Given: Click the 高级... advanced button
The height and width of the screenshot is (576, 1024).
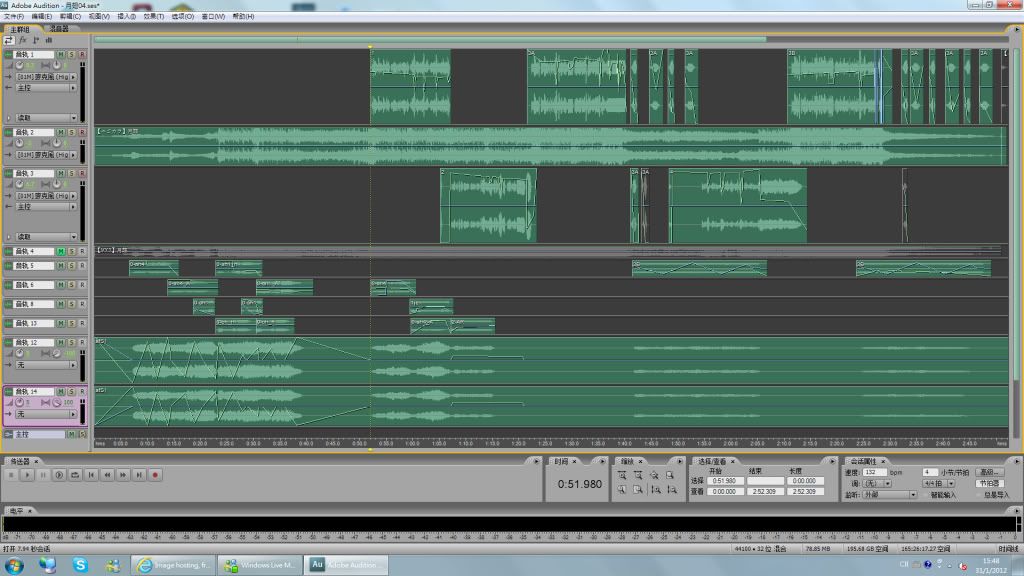Looking at the screenshot, I should point(990,471).
